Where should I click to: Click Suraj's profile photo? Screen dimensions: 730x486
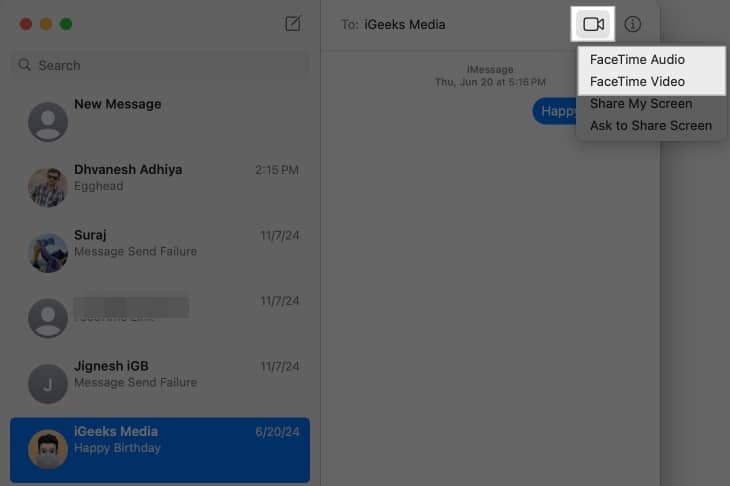click(47, 253)
